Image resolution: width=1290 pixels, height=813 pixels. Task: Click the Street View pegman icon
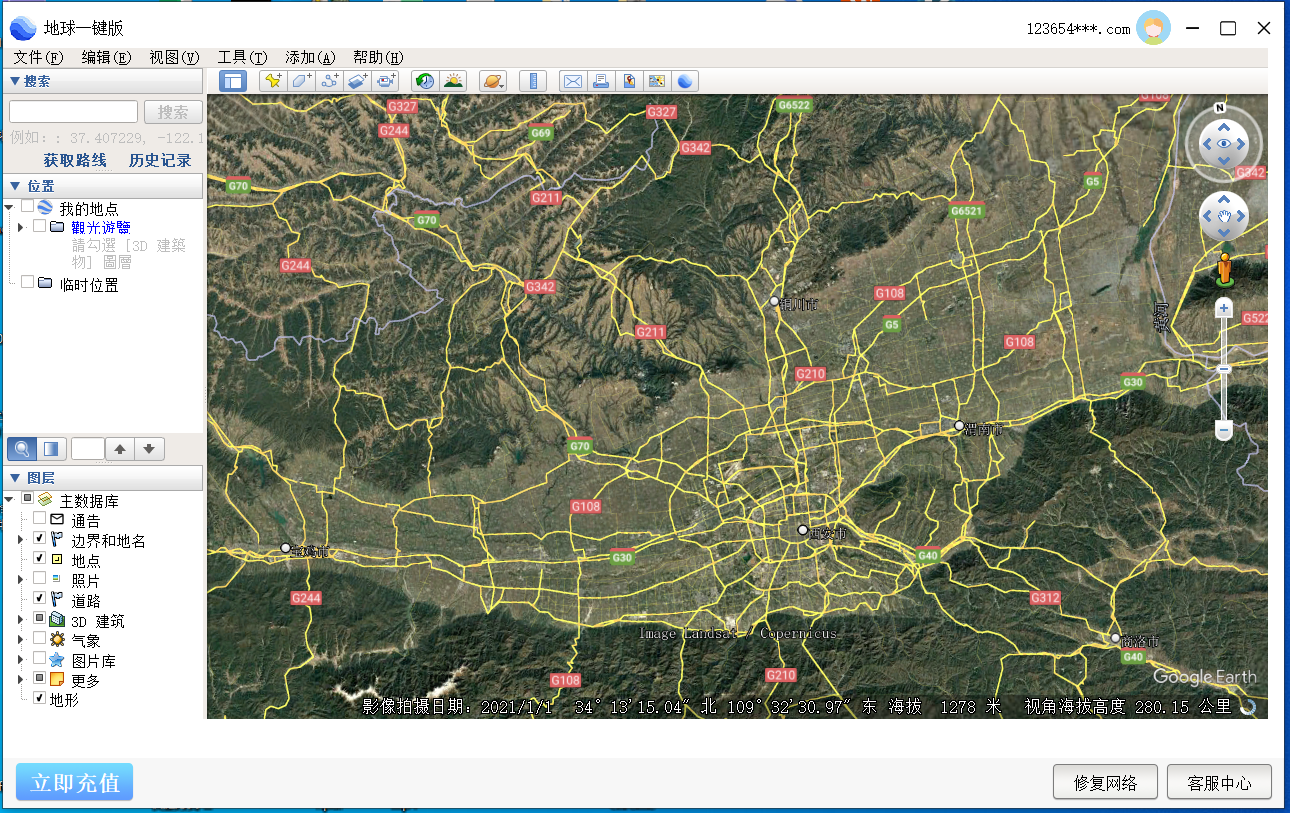coord(1224,269)
